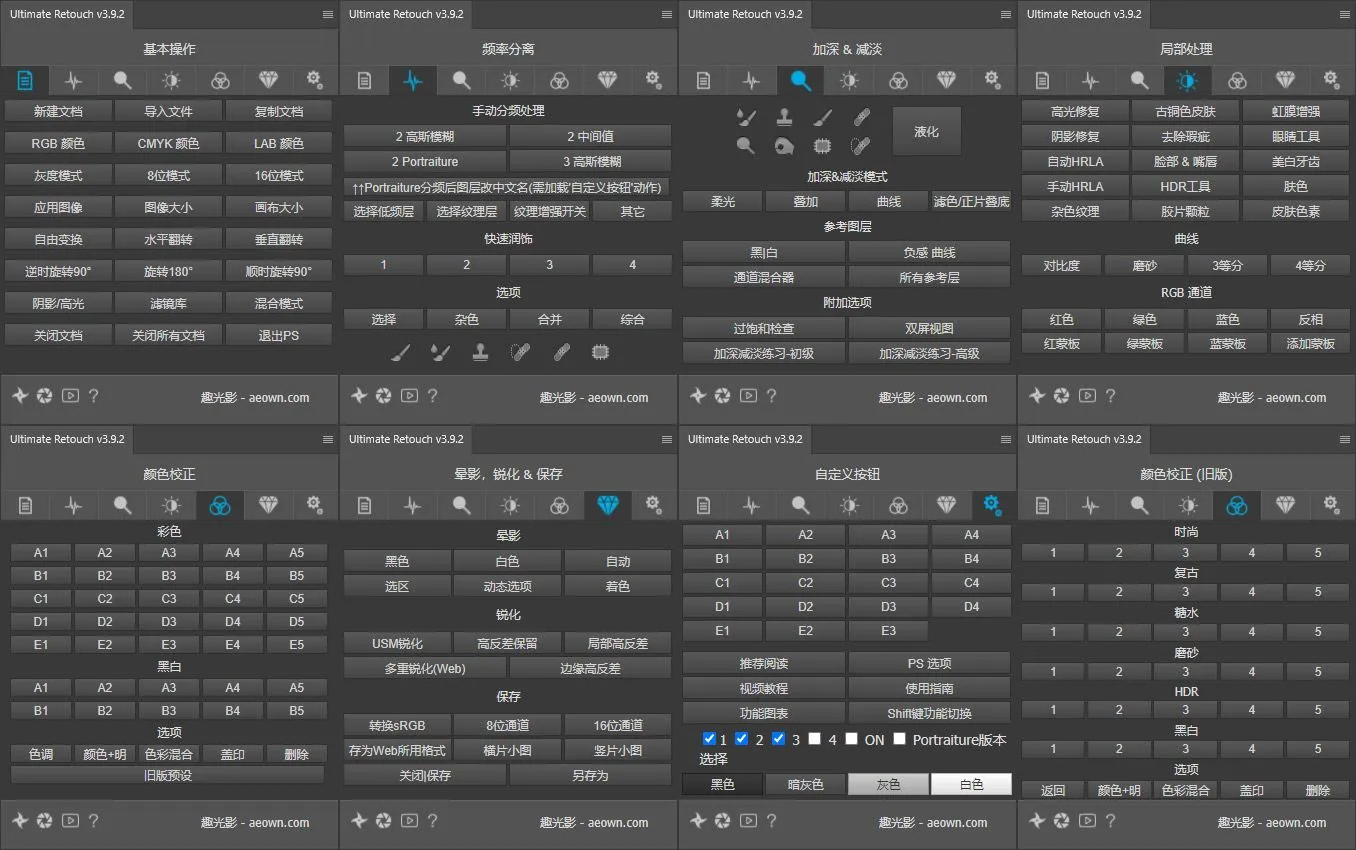Open the flyout menu of the 基本操作 panel
The height and width of the screenshot is (850, 1356).
click(328, 15)
